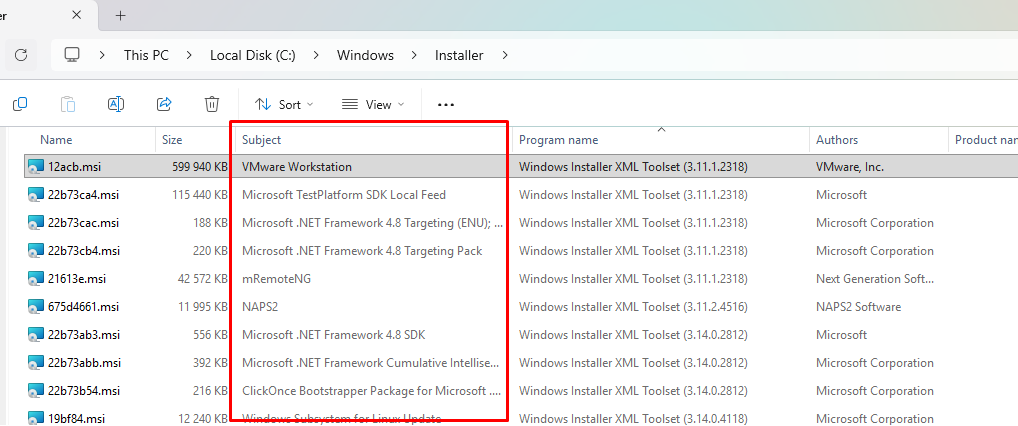Sort by the Program name column header
The height and width of the screenshot is (426, 1018).
click(x=558, y=140)
